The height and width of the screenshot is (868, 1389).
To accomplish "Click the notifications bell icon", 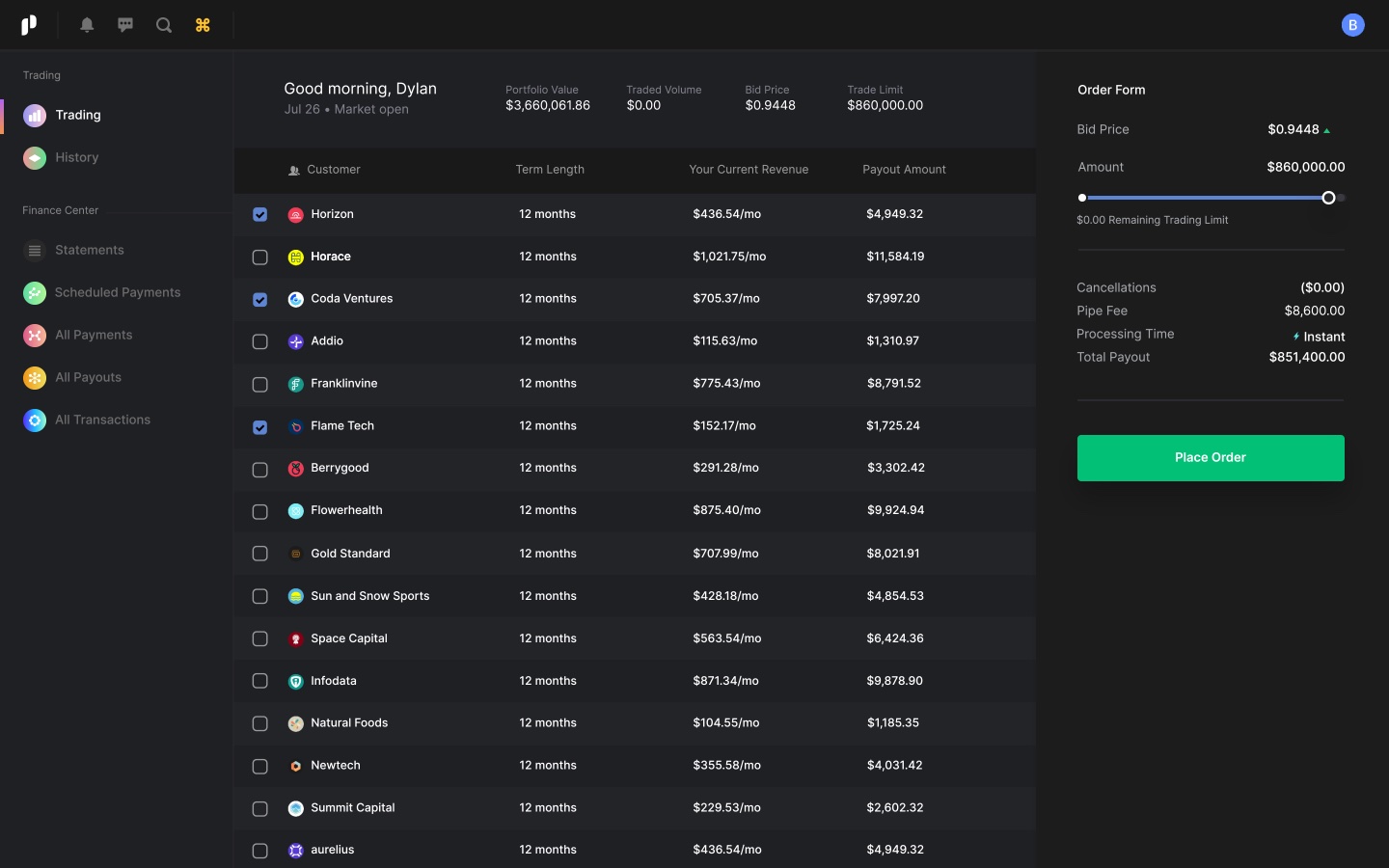I will tap(87, 25).
